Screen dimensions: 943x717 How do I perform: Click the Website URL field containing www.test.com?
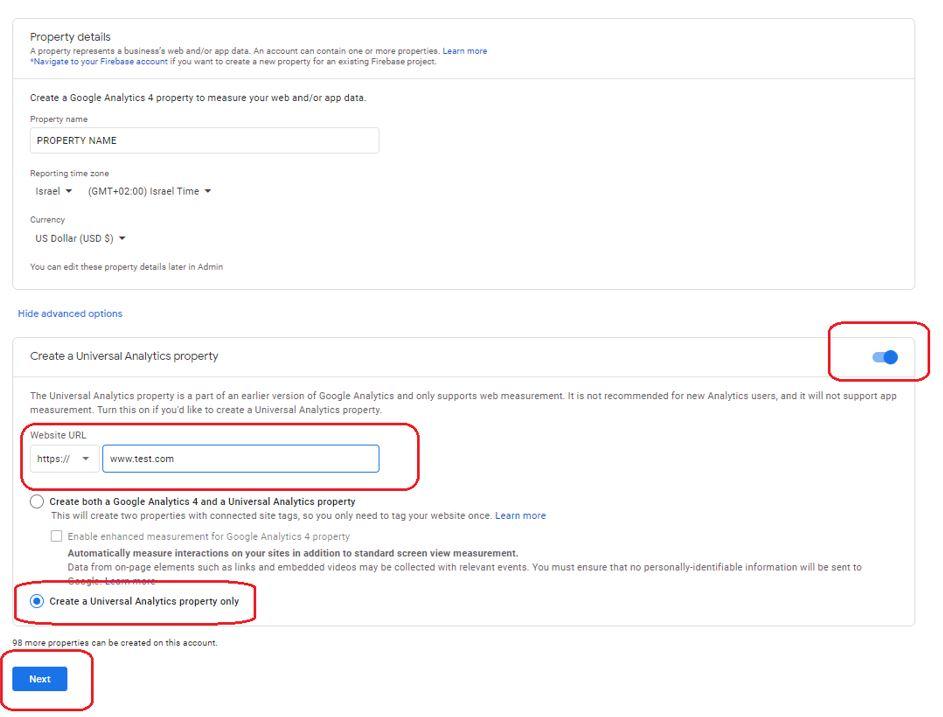(x=240, y=459)
